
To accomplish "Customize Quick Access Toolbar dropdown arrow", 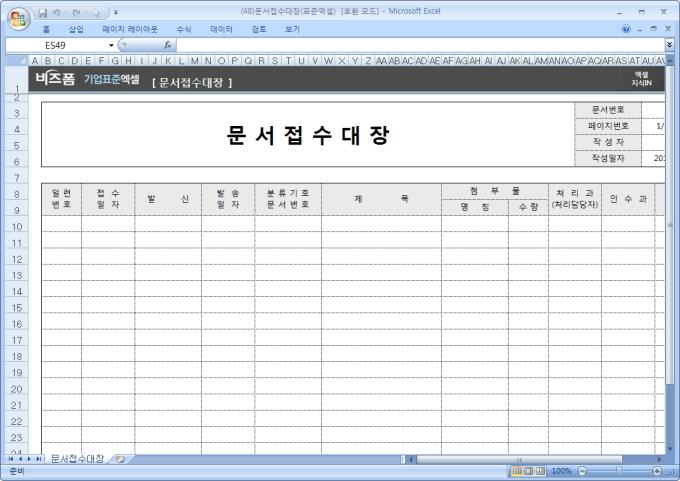I will pyautogui.click(x=116, y=13).
